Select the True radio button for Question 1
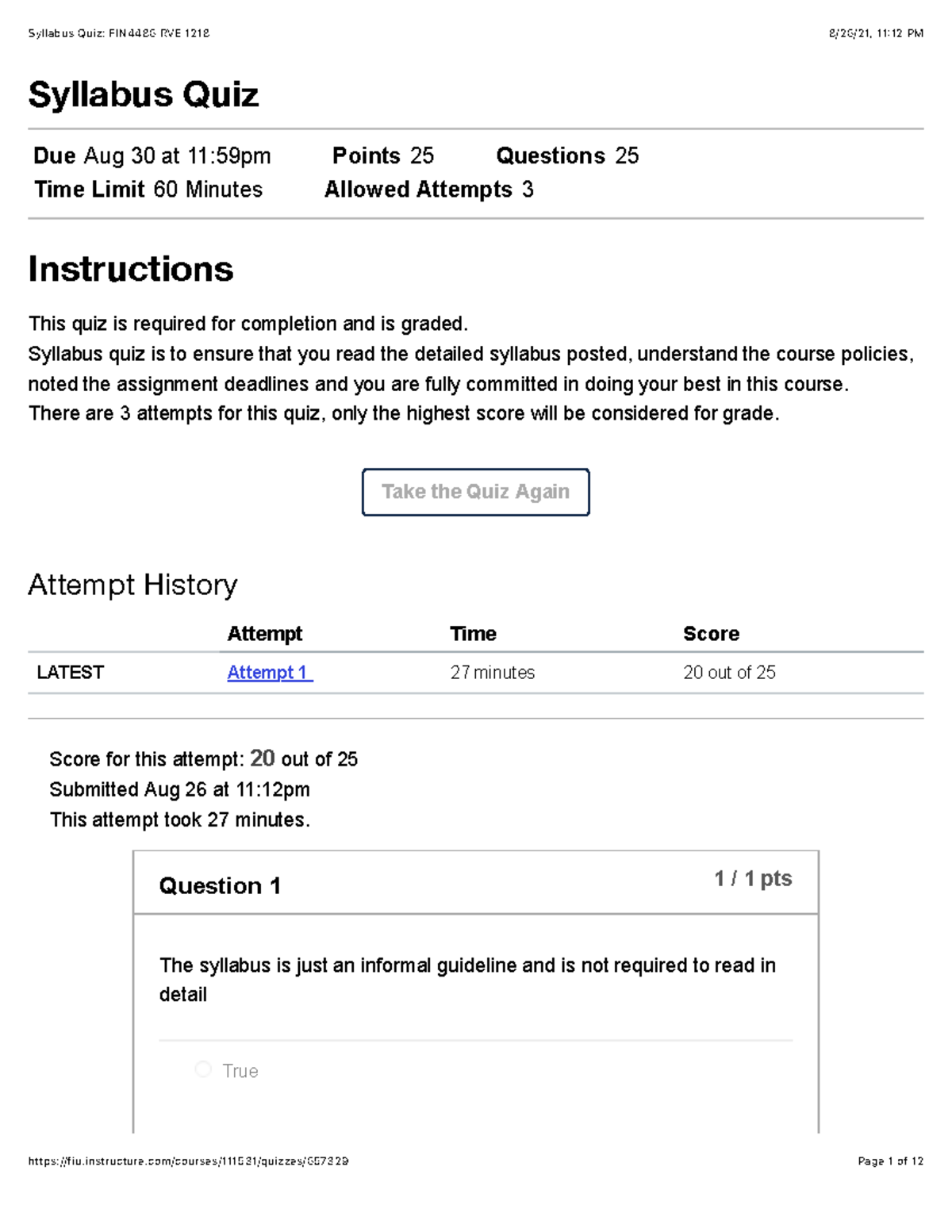952x1232 pixels. click(x=203, y=1070)
